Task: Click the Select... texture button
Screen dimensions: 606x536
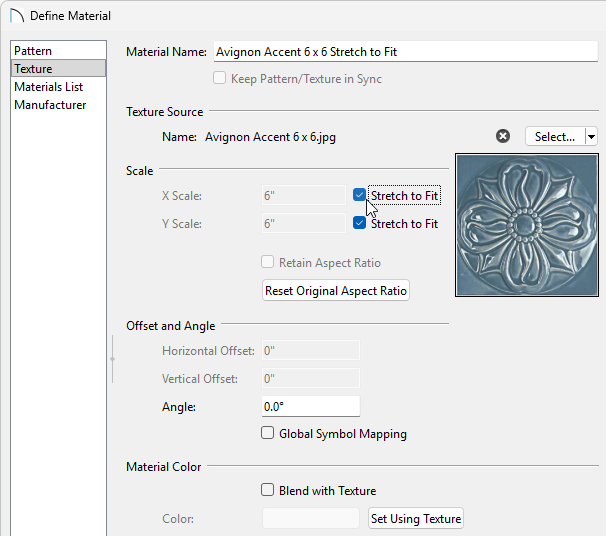Action: (555, 136)
